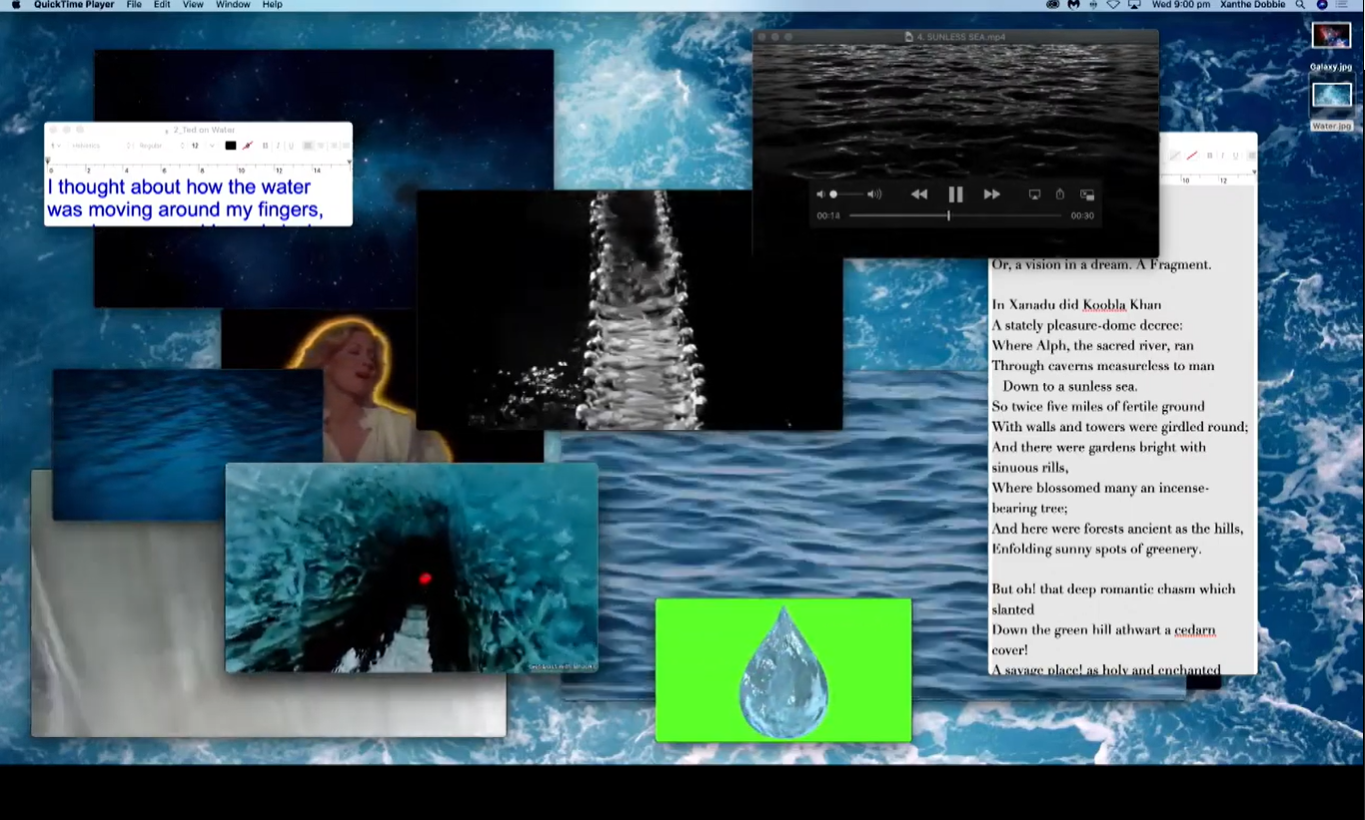This screenshot has height=820, width=1365.
Task: Toggle underline in Ted on Water window
Action: click(290, 146)
